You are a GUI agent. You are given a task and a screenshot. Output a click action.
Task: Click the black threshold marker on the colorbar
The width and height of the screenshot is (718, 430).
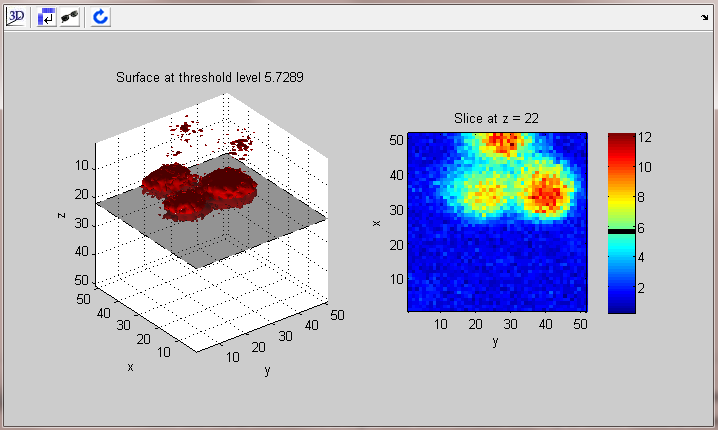[622, 231]
